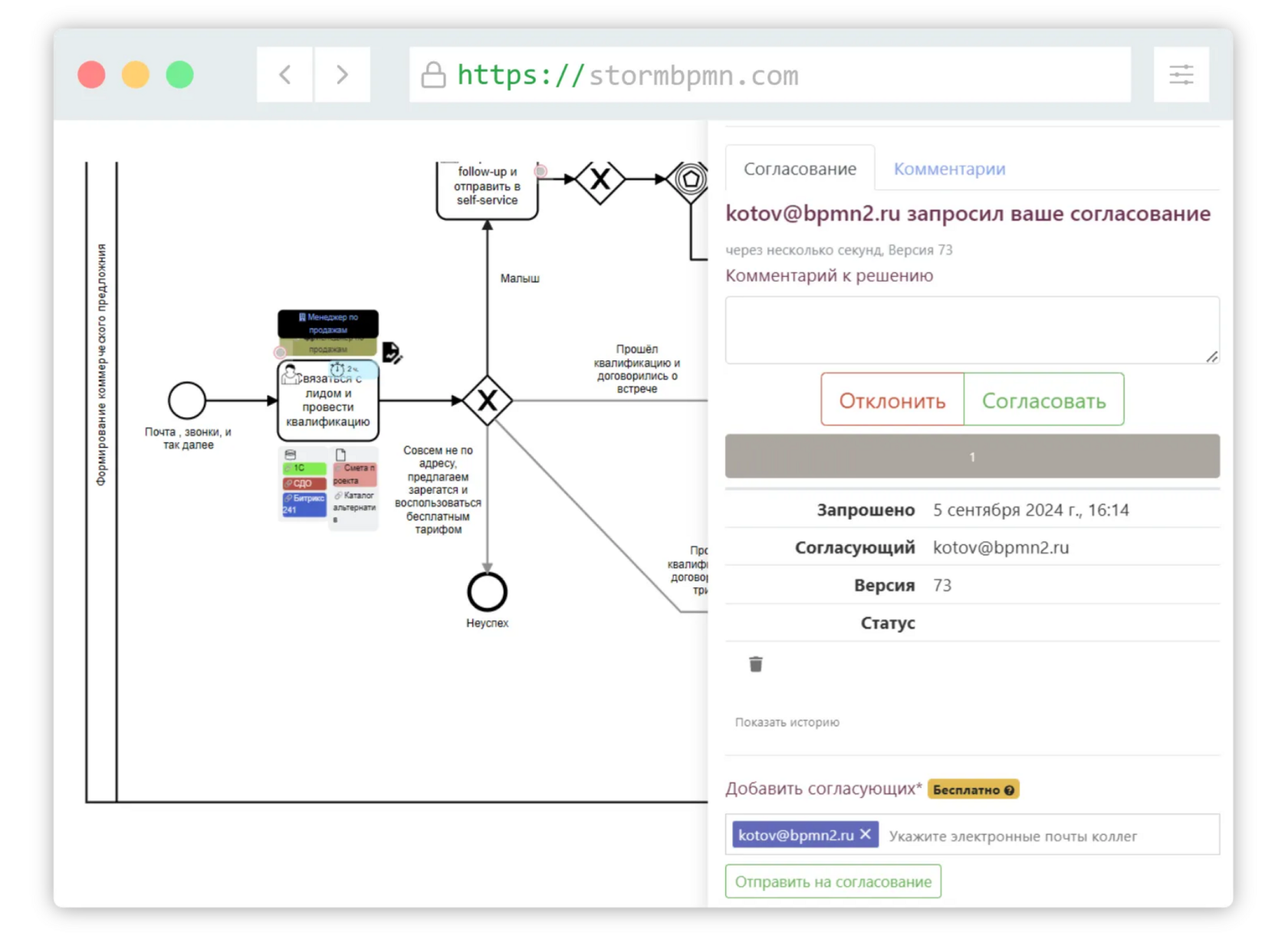Open the Каталог альтернатив link

click(354, 507)
